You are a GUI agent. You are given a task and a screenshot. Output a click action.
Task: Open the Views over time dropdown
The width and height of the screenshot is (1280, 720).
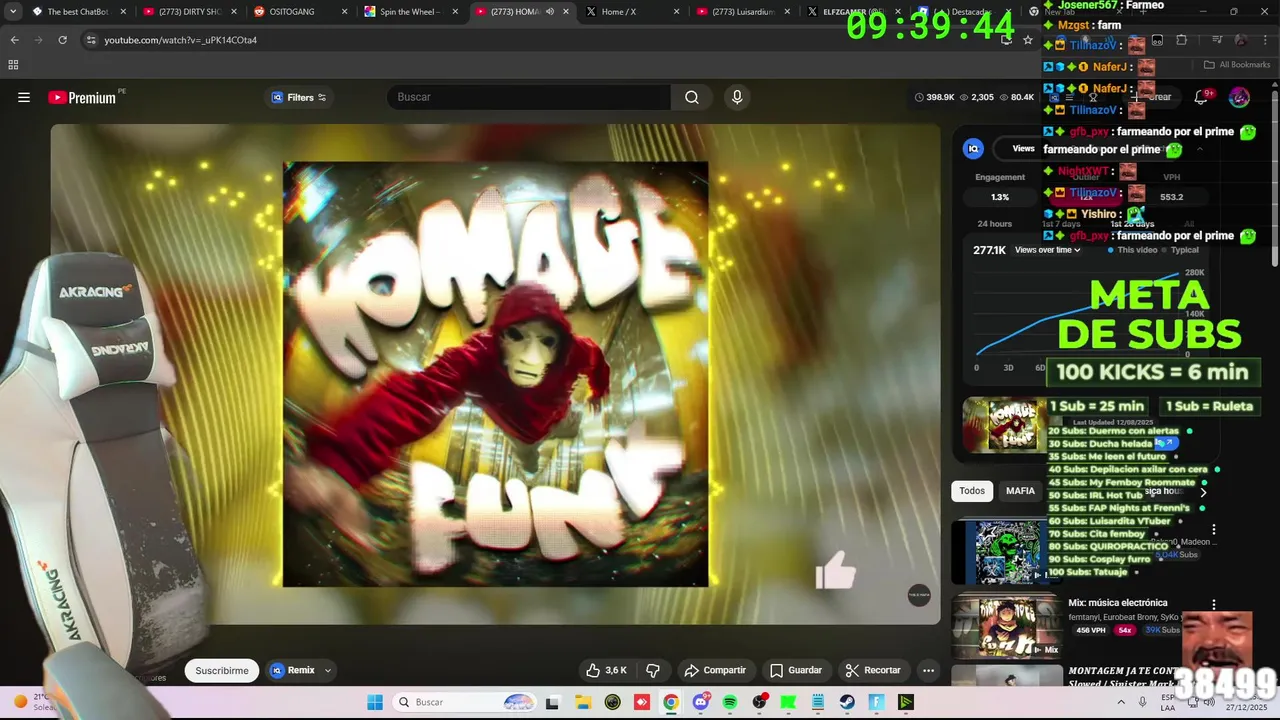[x=1047, y=250]
